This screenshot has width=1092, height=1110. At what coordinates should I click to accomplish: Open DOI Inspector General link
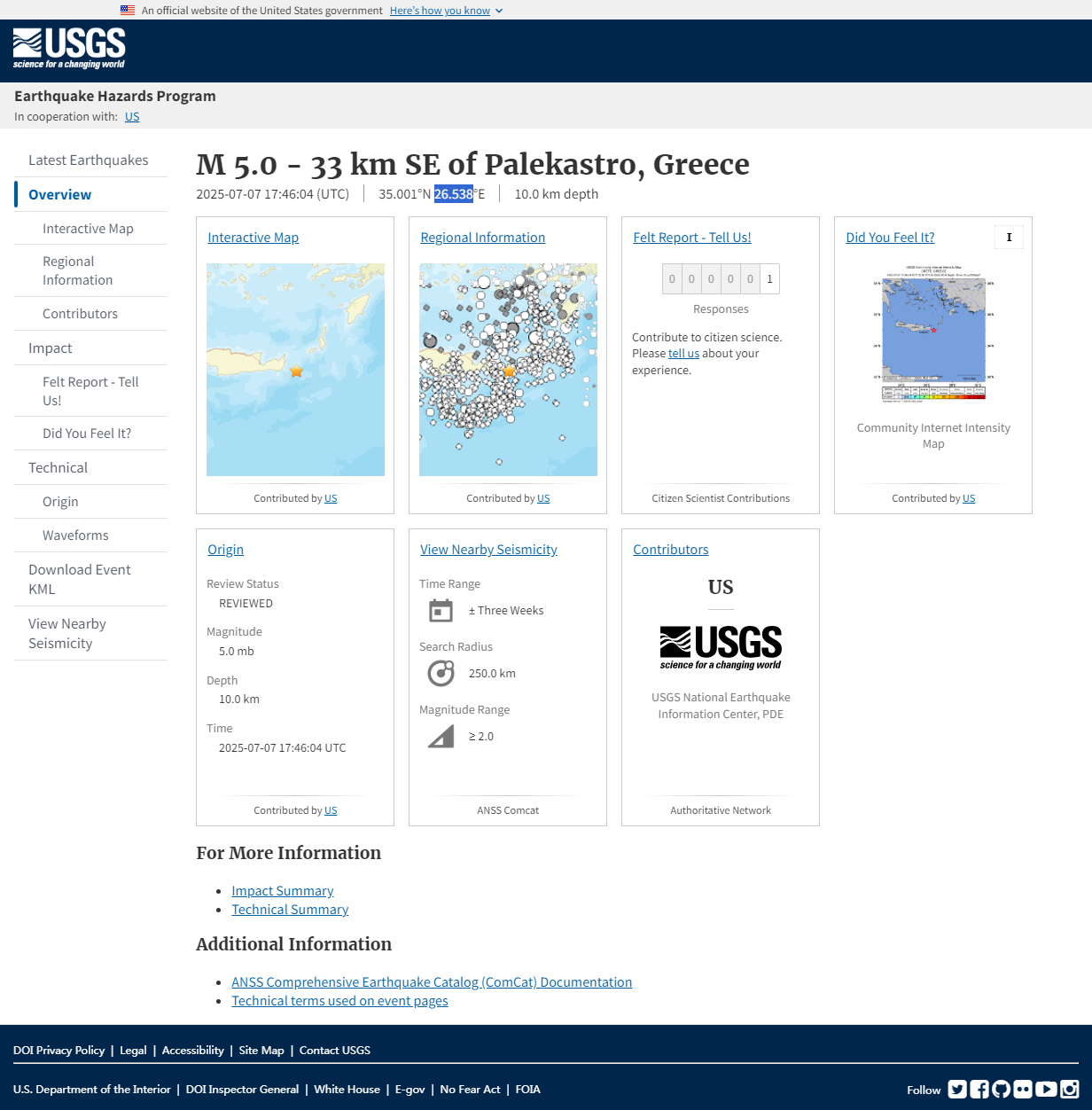point(242,1090)
